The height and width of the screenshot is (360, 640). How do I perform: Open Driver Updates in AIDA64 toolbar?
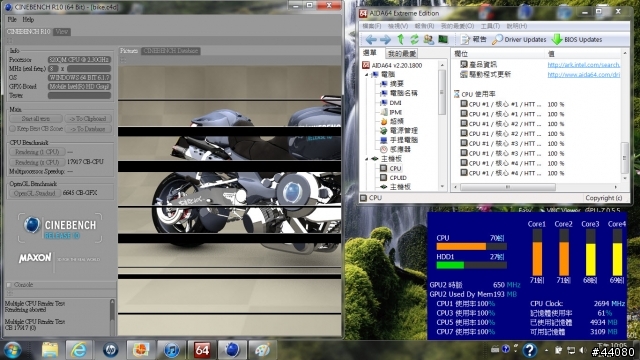(x=519, y=40)
